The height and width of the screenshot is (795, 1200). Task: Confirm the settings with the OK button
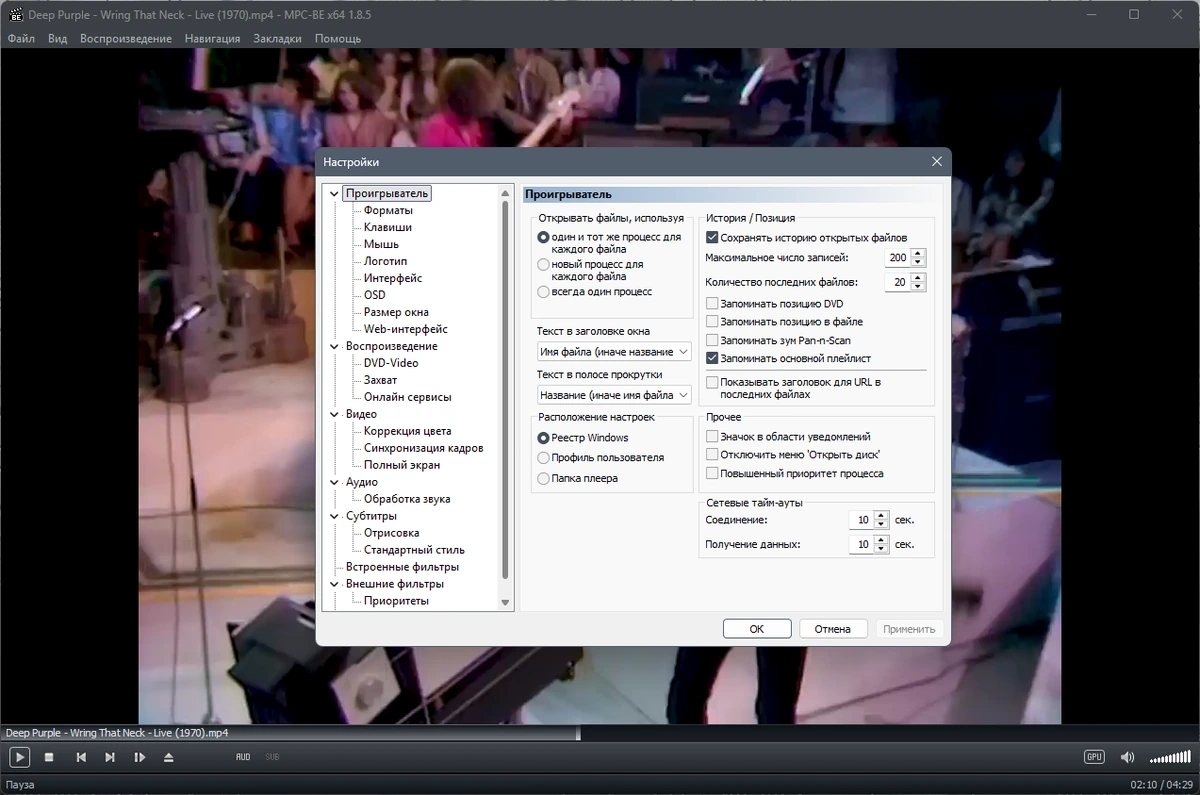[757, 629]
